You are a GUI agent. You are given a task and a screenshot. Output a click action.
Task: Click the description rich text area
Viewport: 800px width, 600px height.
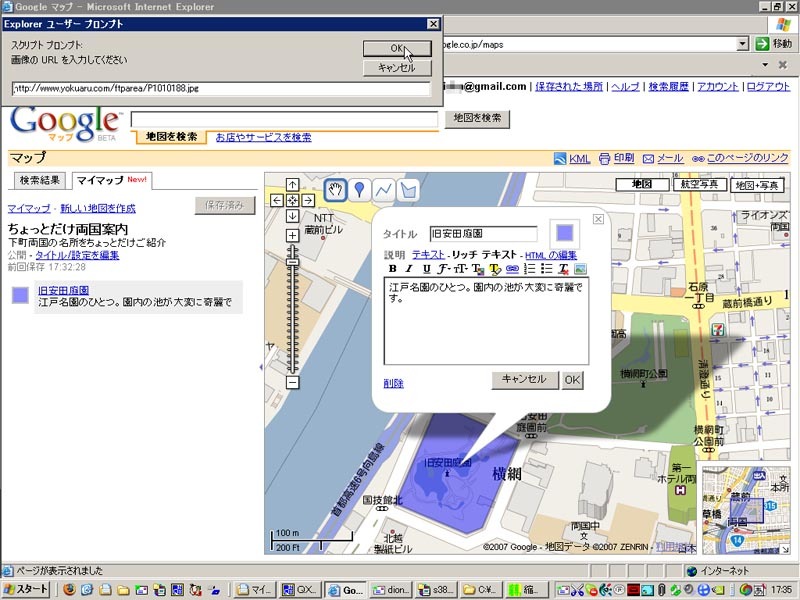(486, 321)
